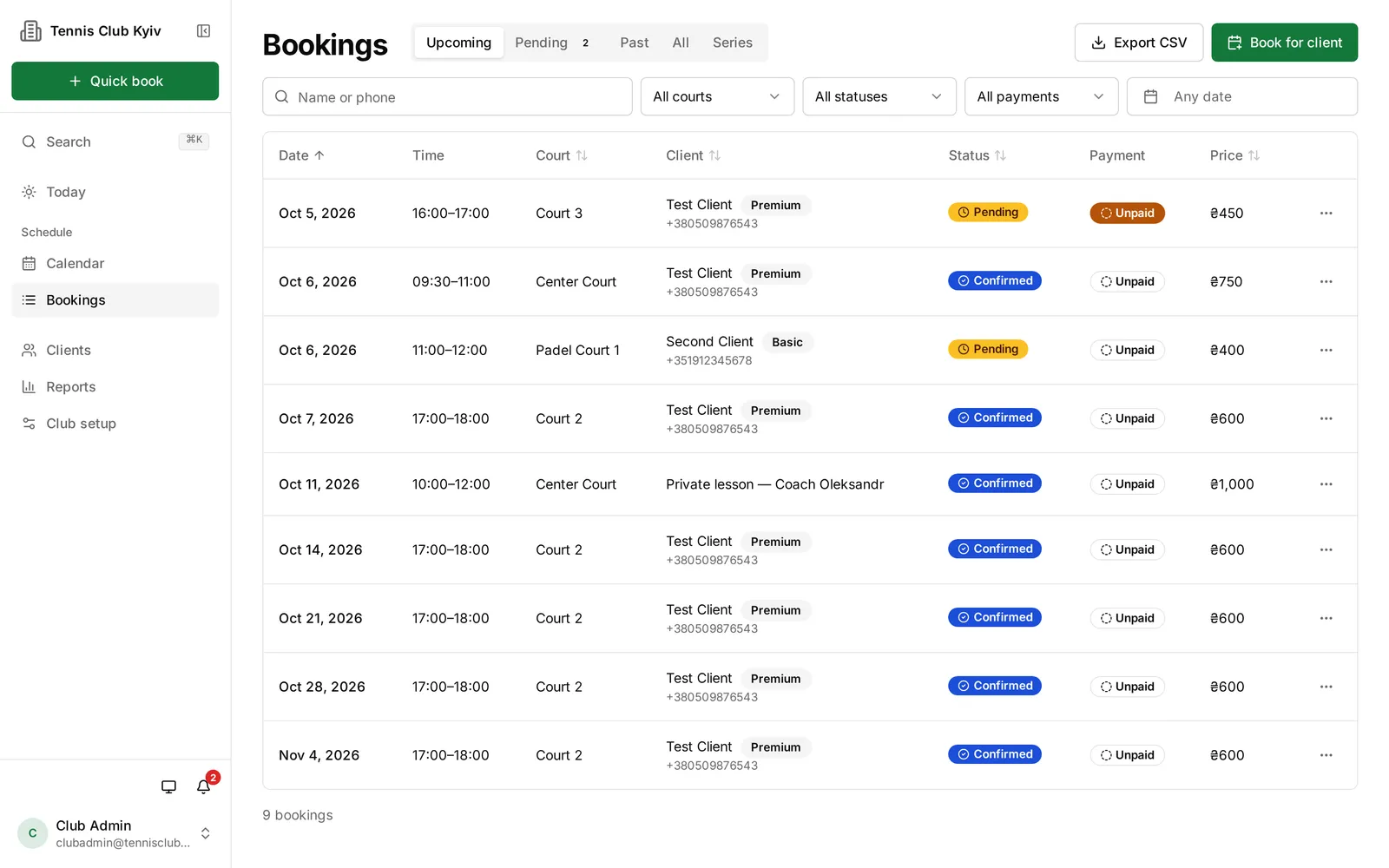Click the Quick book button
1389x868 pixels.
pyautogui.click(x=115, y=81)
